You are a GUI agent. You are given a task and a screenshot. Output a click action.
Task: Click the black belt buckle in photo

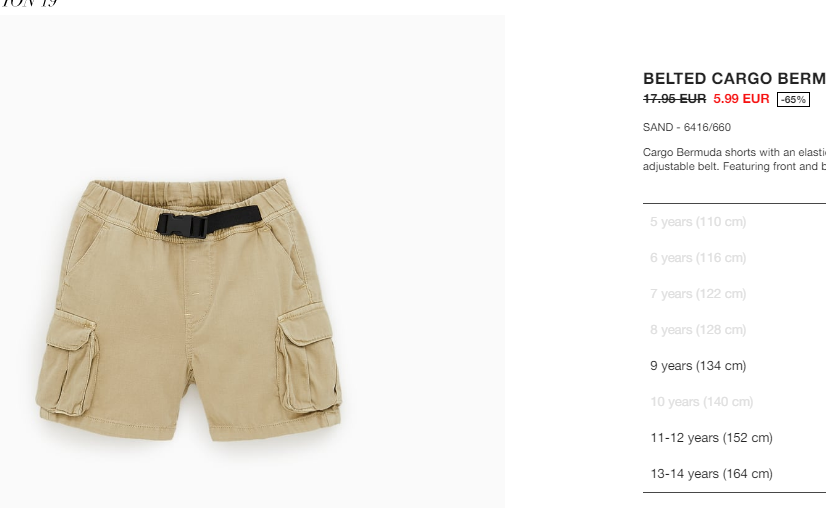pos(182,226)
